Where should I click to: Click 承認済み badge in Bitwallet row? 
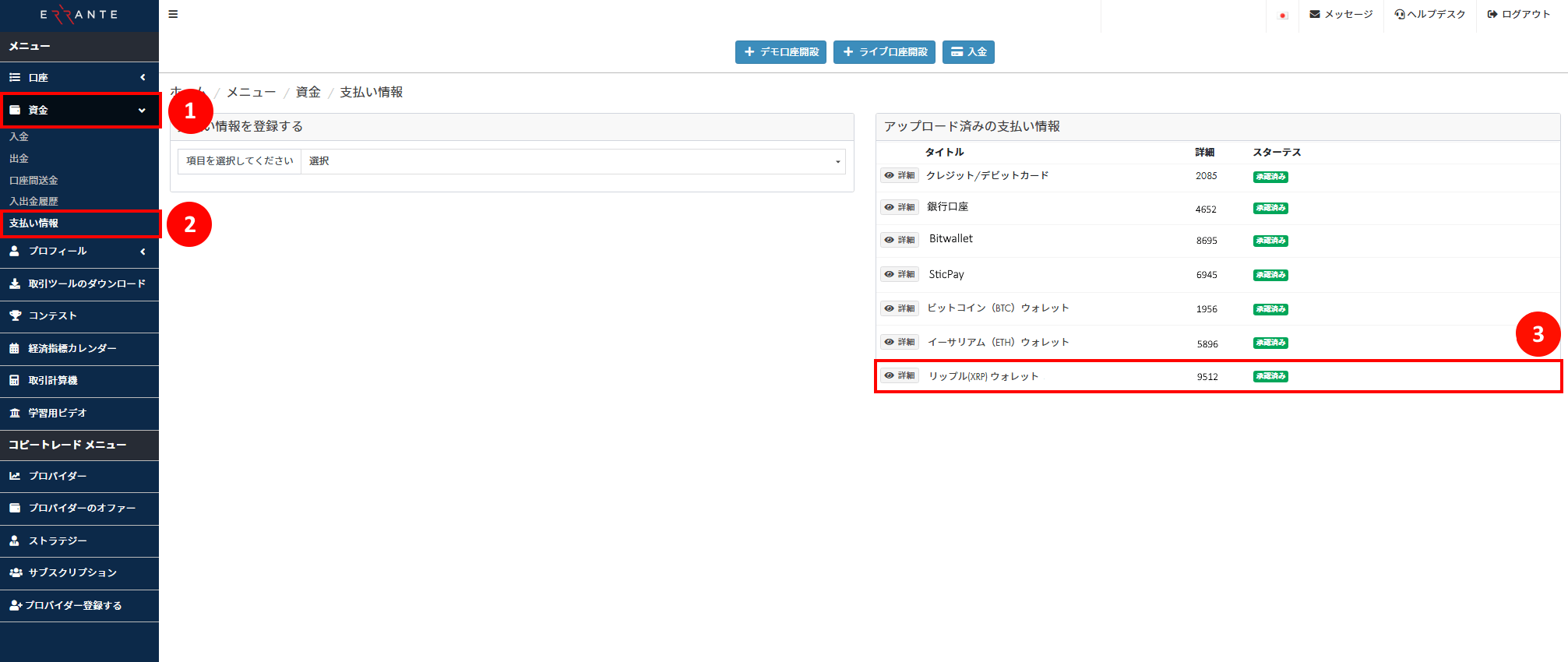click(1270, 241)
